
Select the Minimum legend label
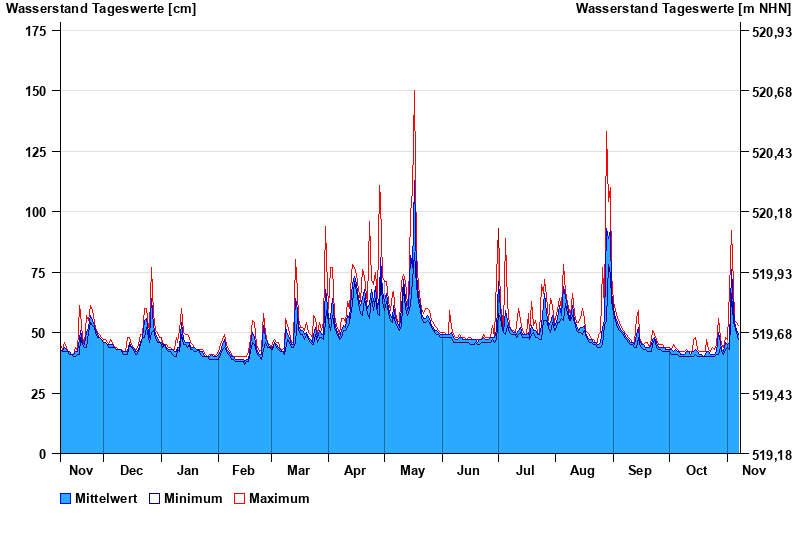point(193,498)
